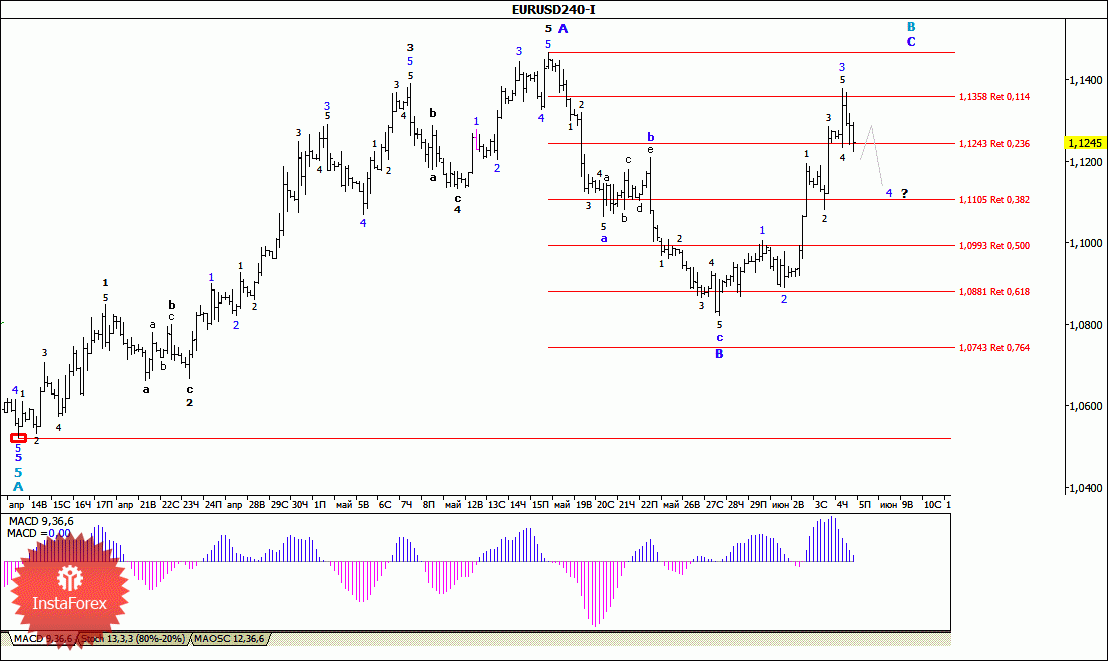Click the 1,1000 price axis value
The height and width of the screenshot is (661, 1108).
pos(1085,243)
